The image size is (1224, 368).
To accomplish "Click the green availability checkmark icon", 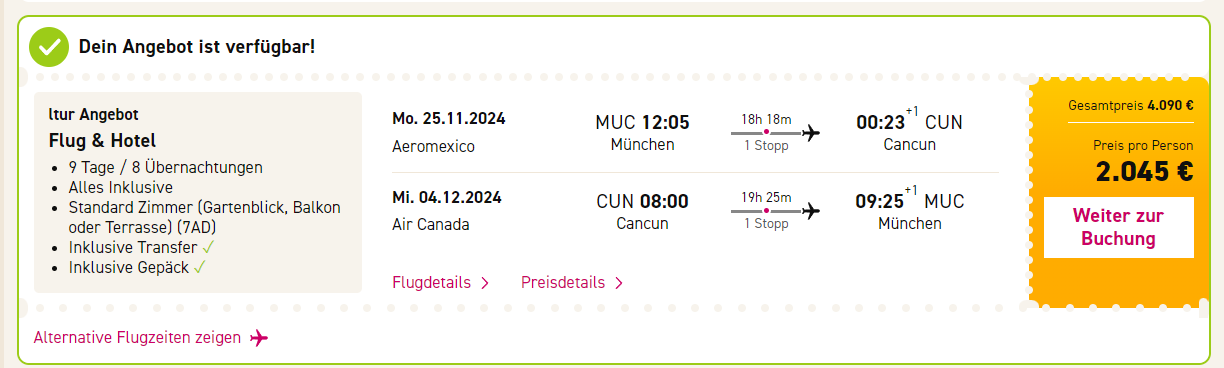I will (48, 46).
